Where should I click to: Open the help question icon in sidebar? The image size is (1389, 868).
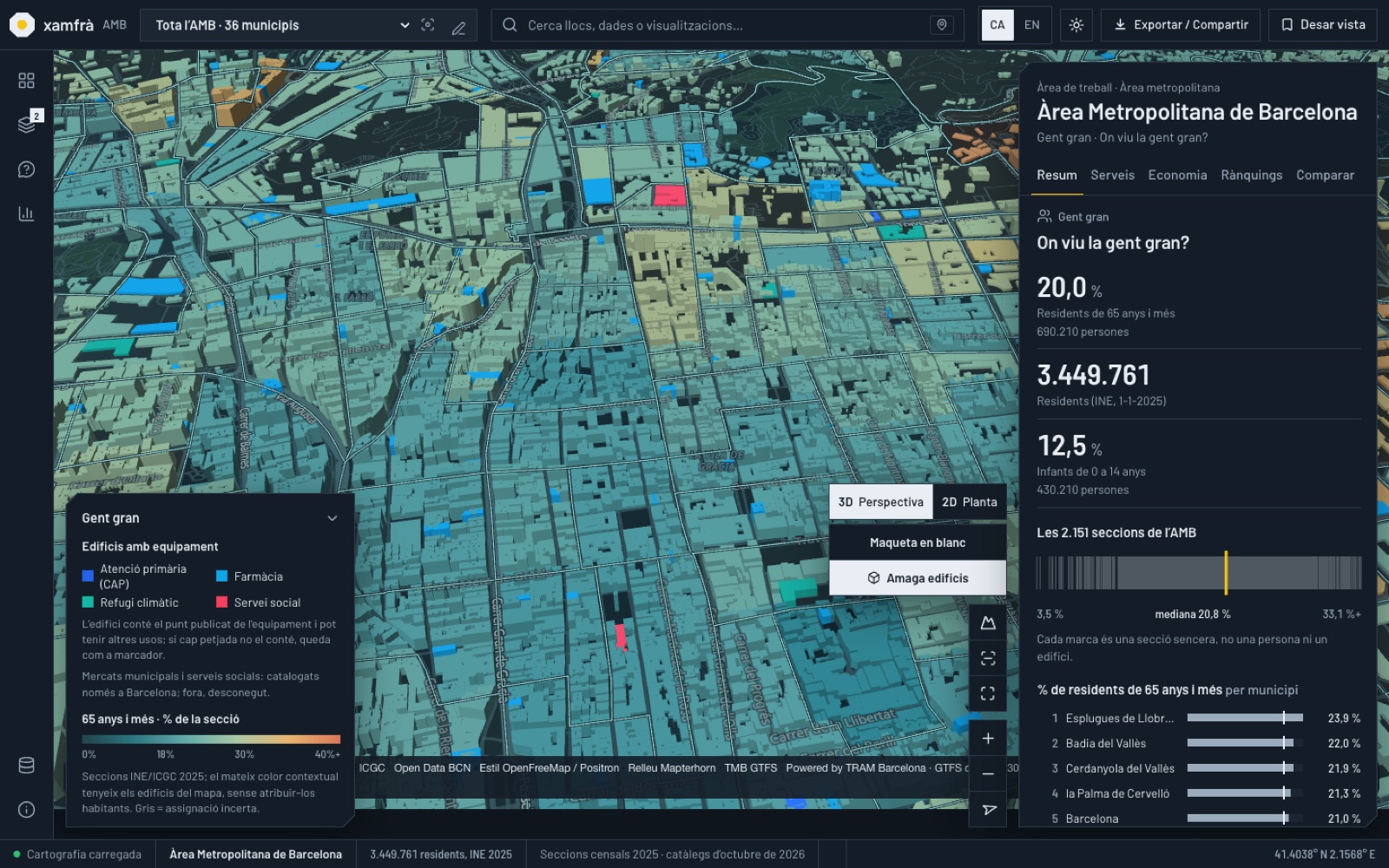click(26, 169)
